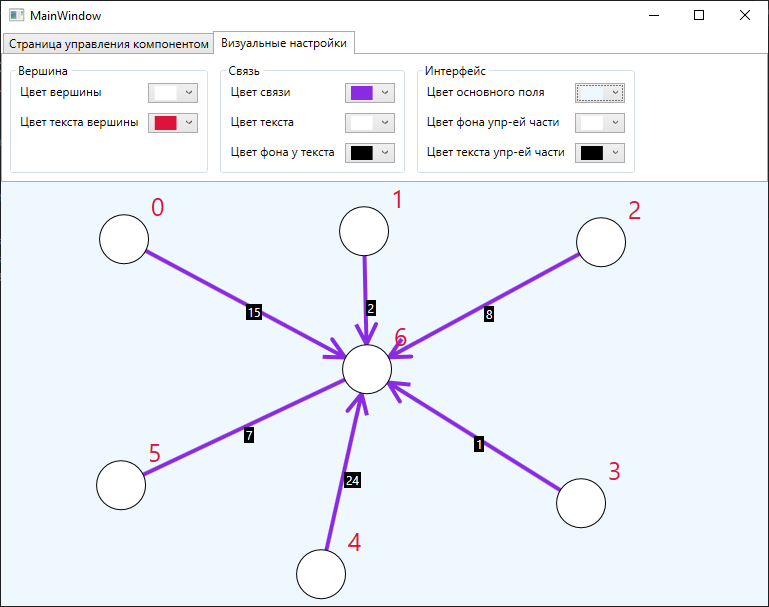Click the edge weight label 7

click(x=249, y=435)
